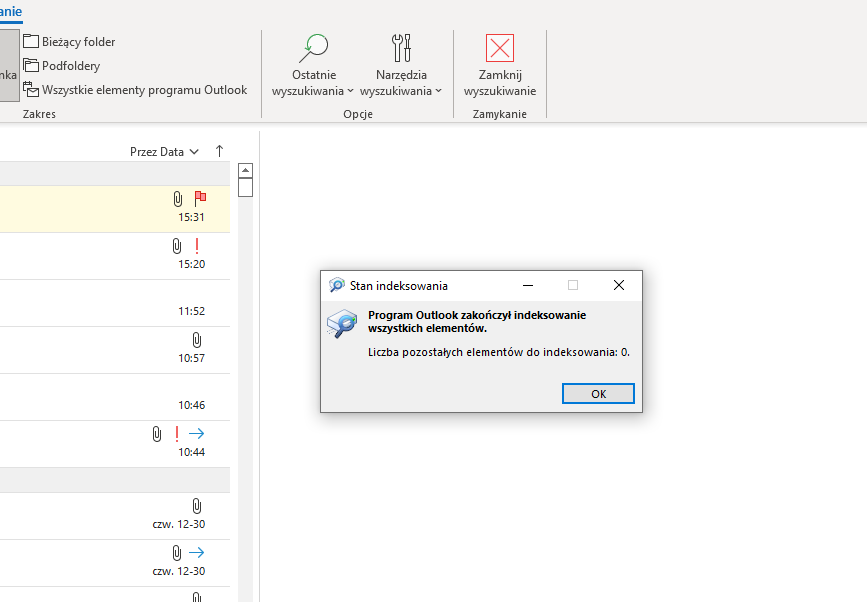The width and height of the screenshot is (867, 602).
Task: Close the Stan indeksowania dialog
Action: tap(619, 285)
